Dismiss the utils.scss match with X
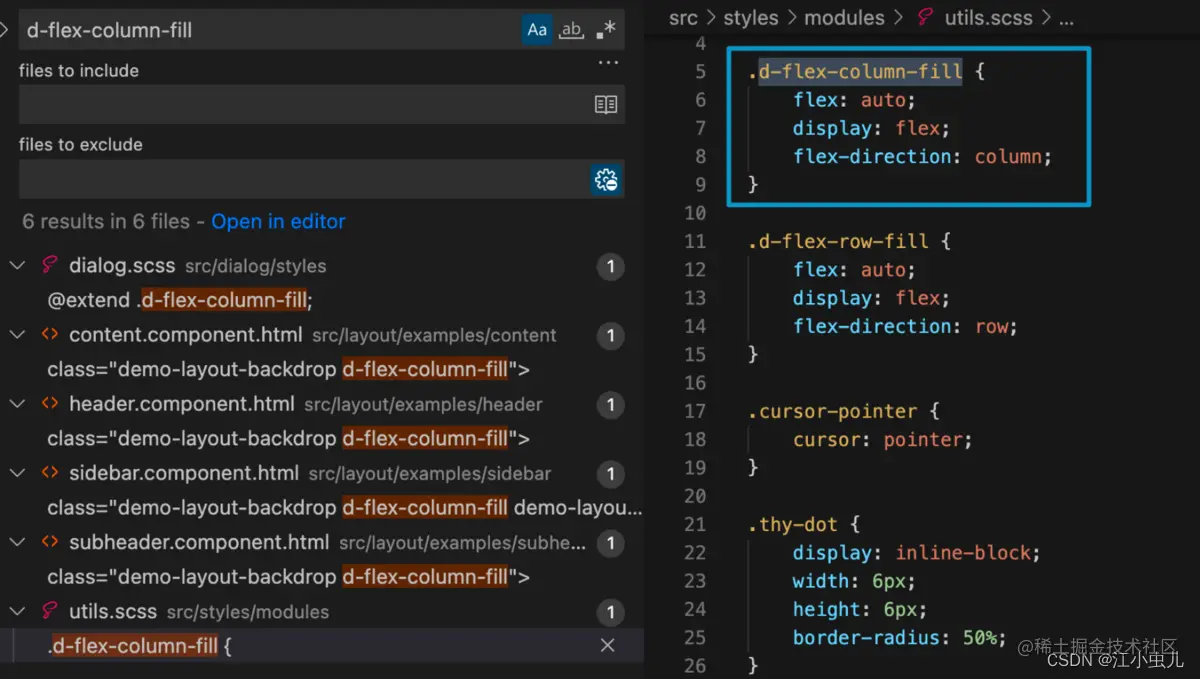This screenshot has height=679, width=1200. click(607, 646)
